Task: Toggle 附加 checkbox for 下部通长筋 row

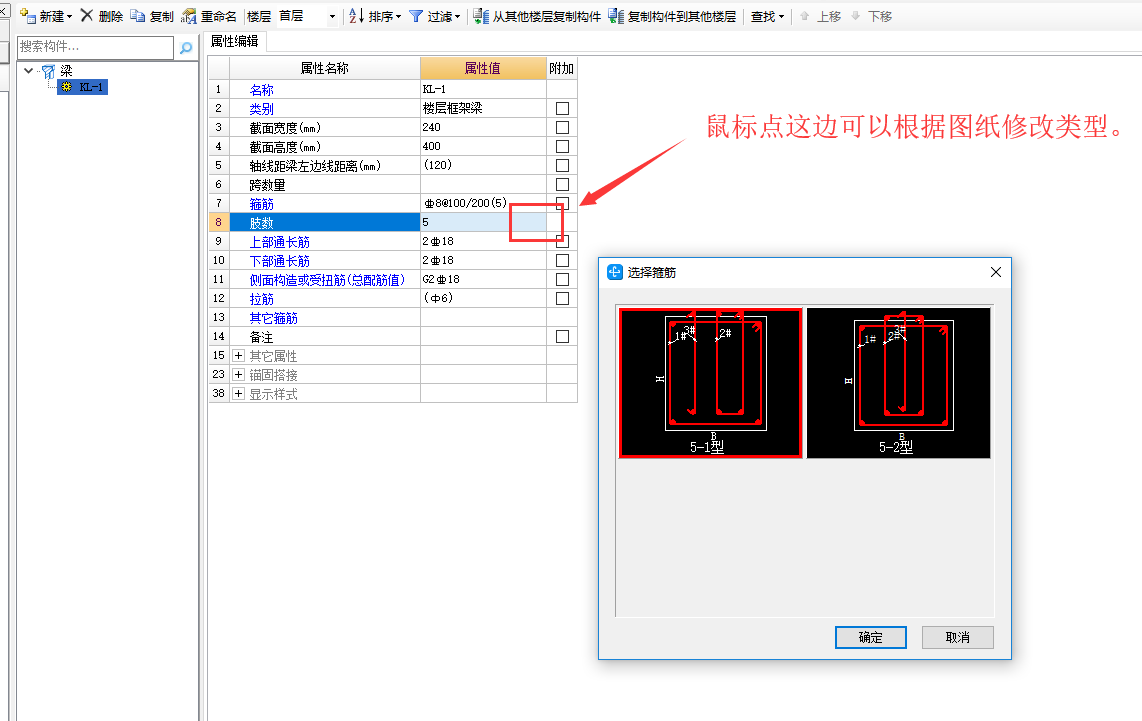Action: tap(562, 260)
